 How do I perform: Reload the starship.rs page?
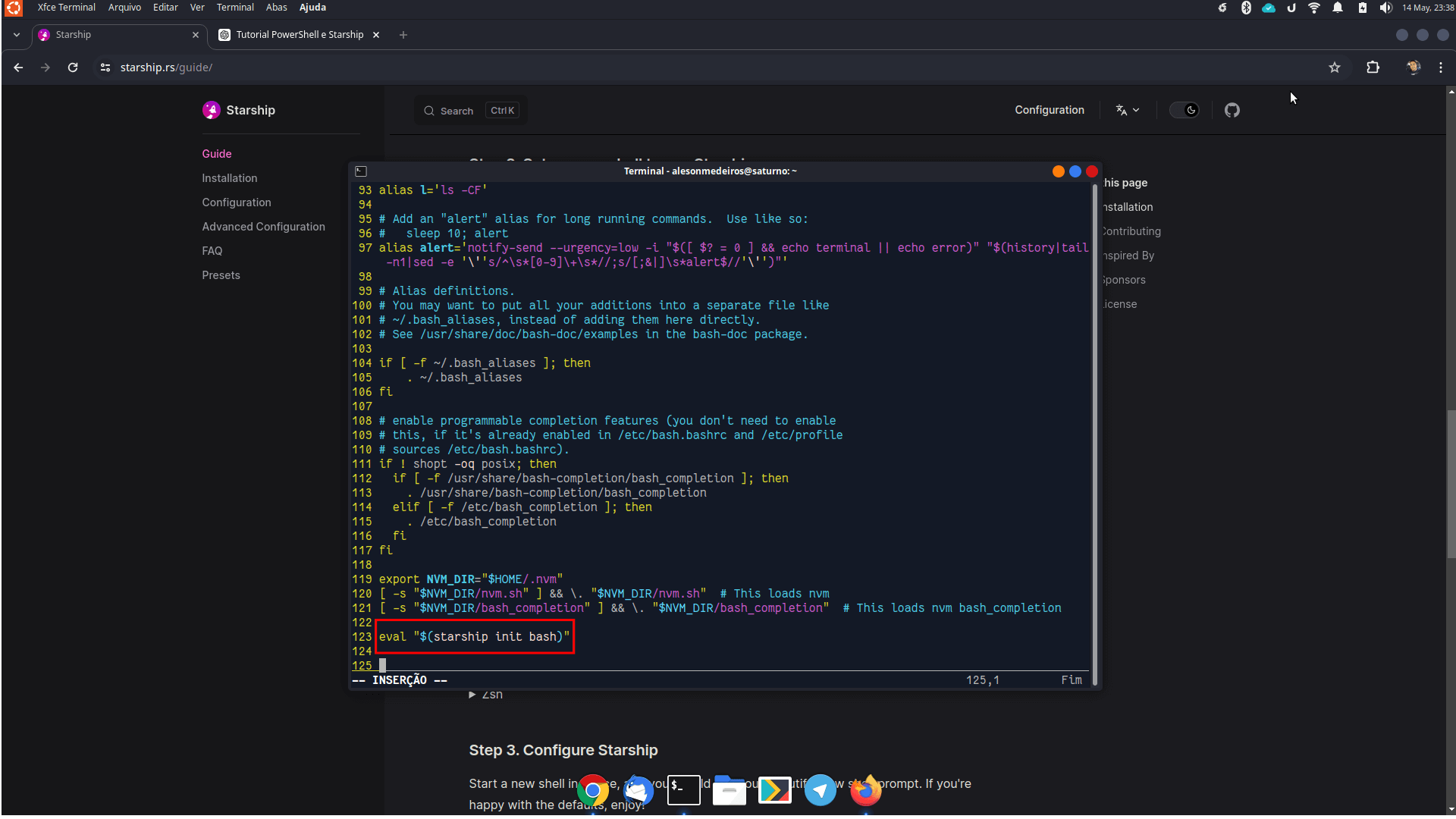(x=73, y=67)
